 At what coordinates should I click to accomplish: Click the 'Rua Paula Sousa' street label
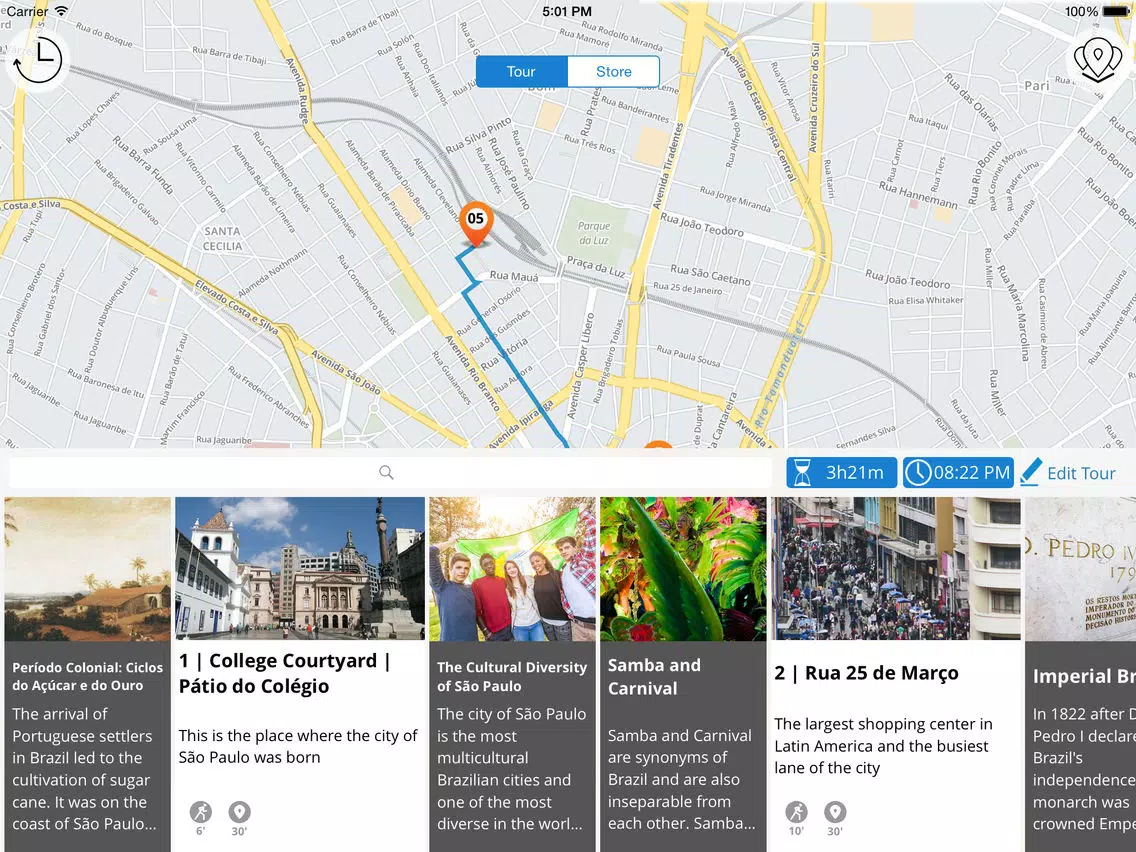click(x=688, y=355)
